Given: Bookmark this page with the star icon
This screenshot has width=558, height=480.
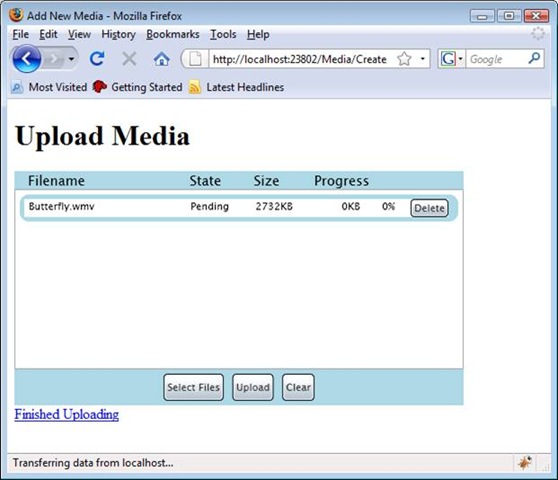Looking at the screenshot, I should (x=404, y=59).
